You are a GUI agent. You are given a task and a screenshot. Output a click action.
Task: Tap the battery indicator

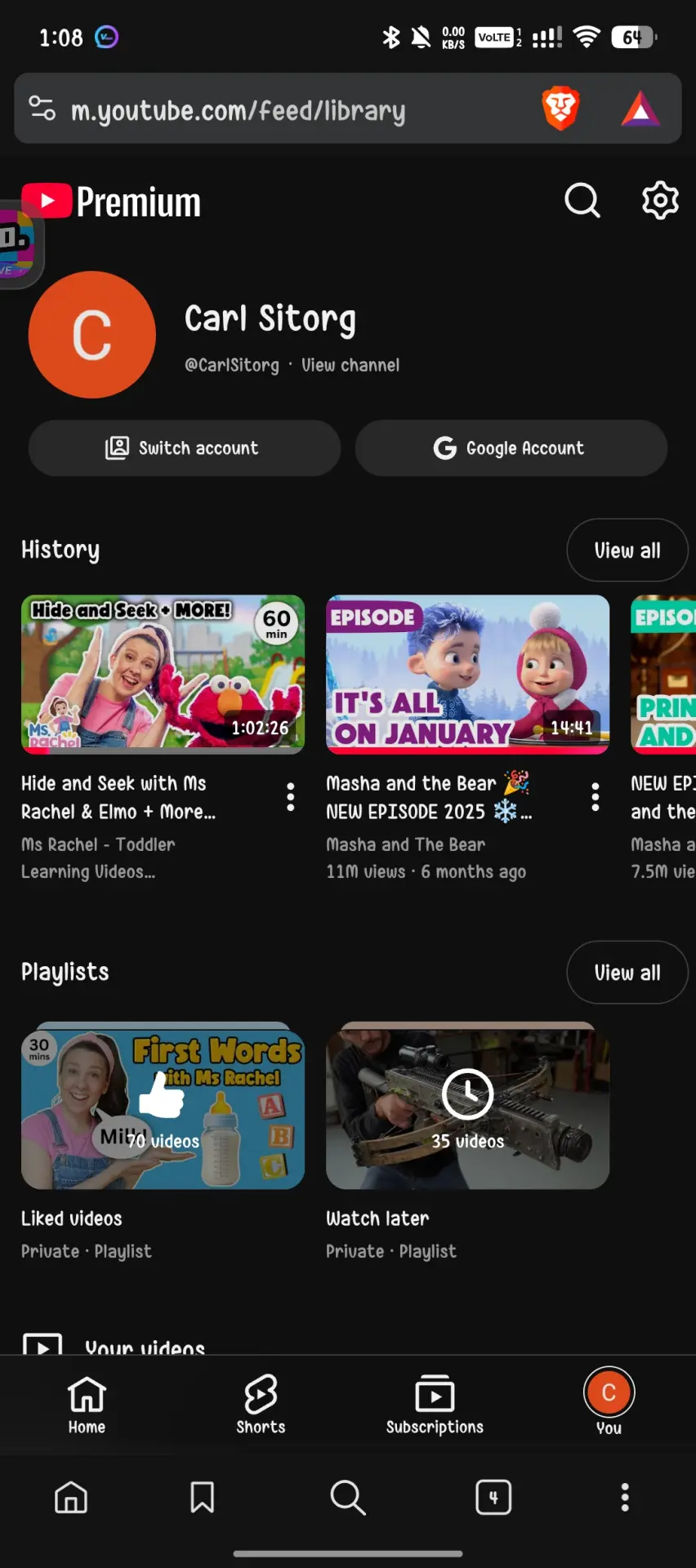pyautogui.click(x=635, y=37)
